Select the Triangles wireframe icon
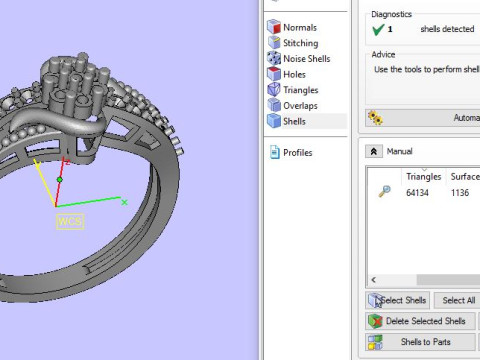This screenshot has height=360, width=480. pos(274,90)
